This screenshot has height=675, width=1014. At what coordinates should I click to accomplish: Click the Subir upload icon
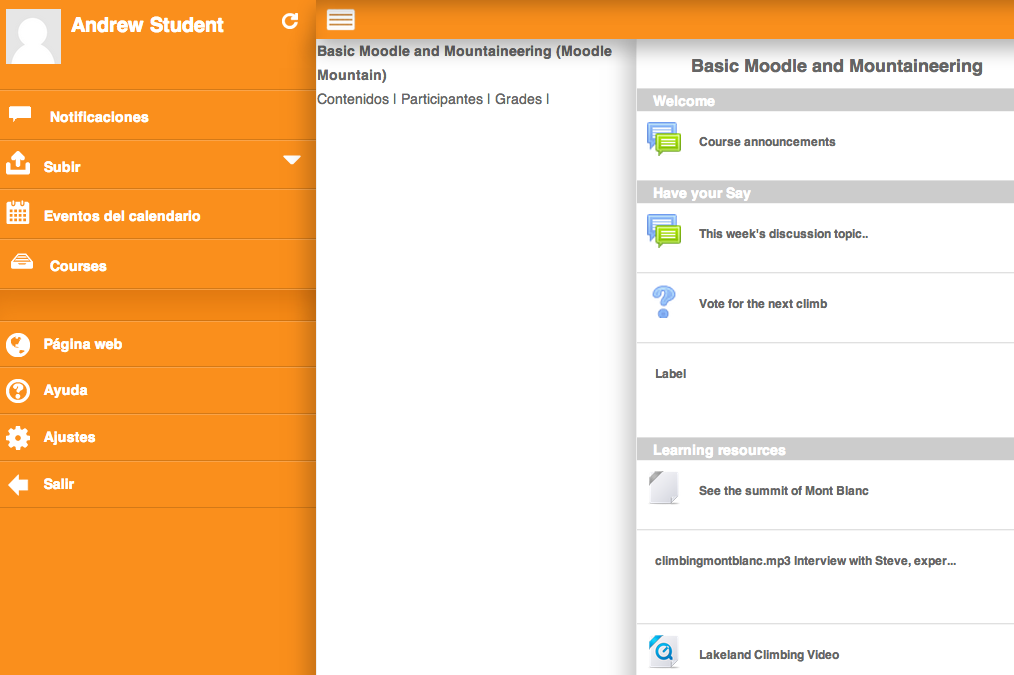(x=18, y=163)
